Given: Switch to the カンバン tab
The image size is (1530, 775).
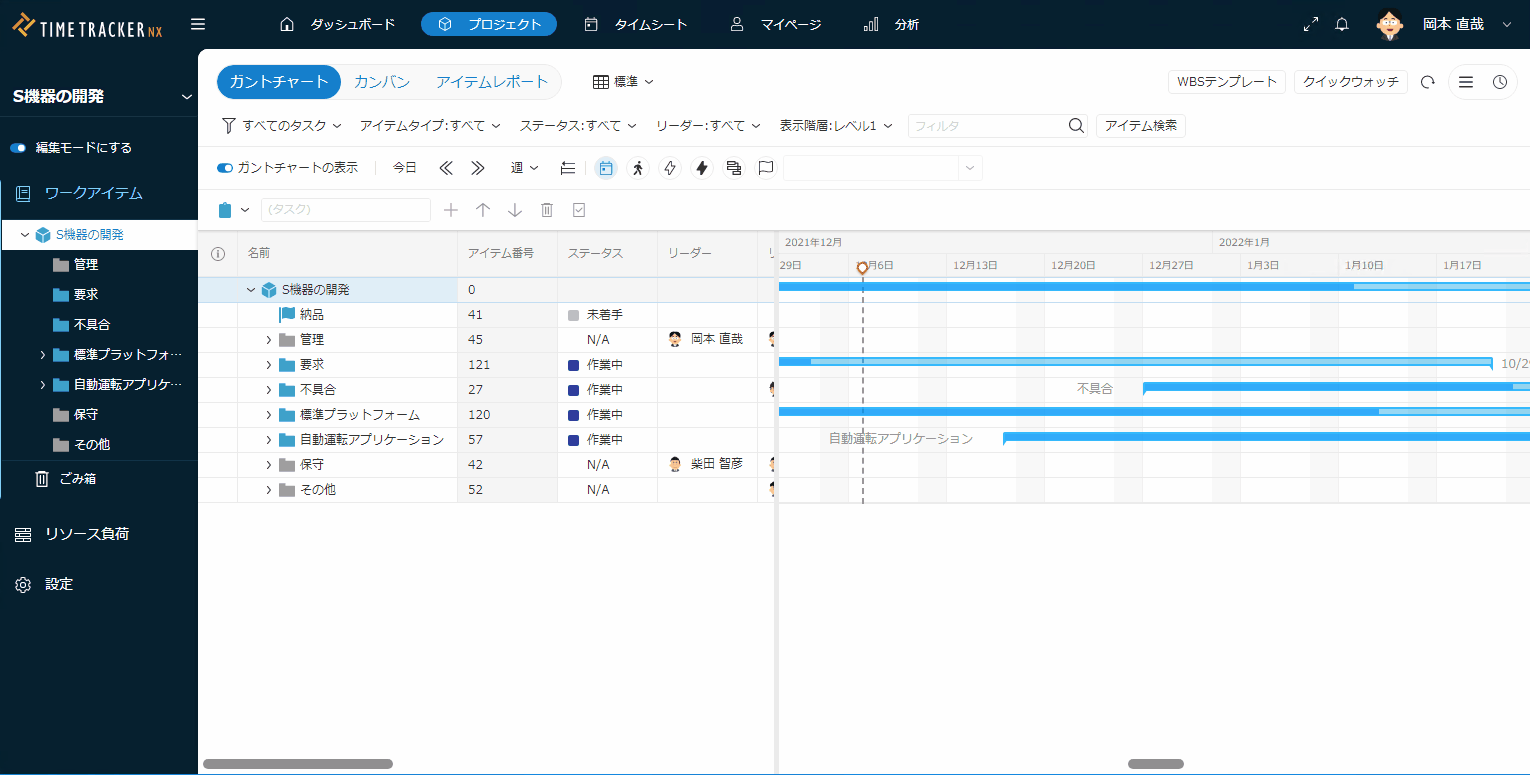Looking at the screenshot, I should click(382, 82).
